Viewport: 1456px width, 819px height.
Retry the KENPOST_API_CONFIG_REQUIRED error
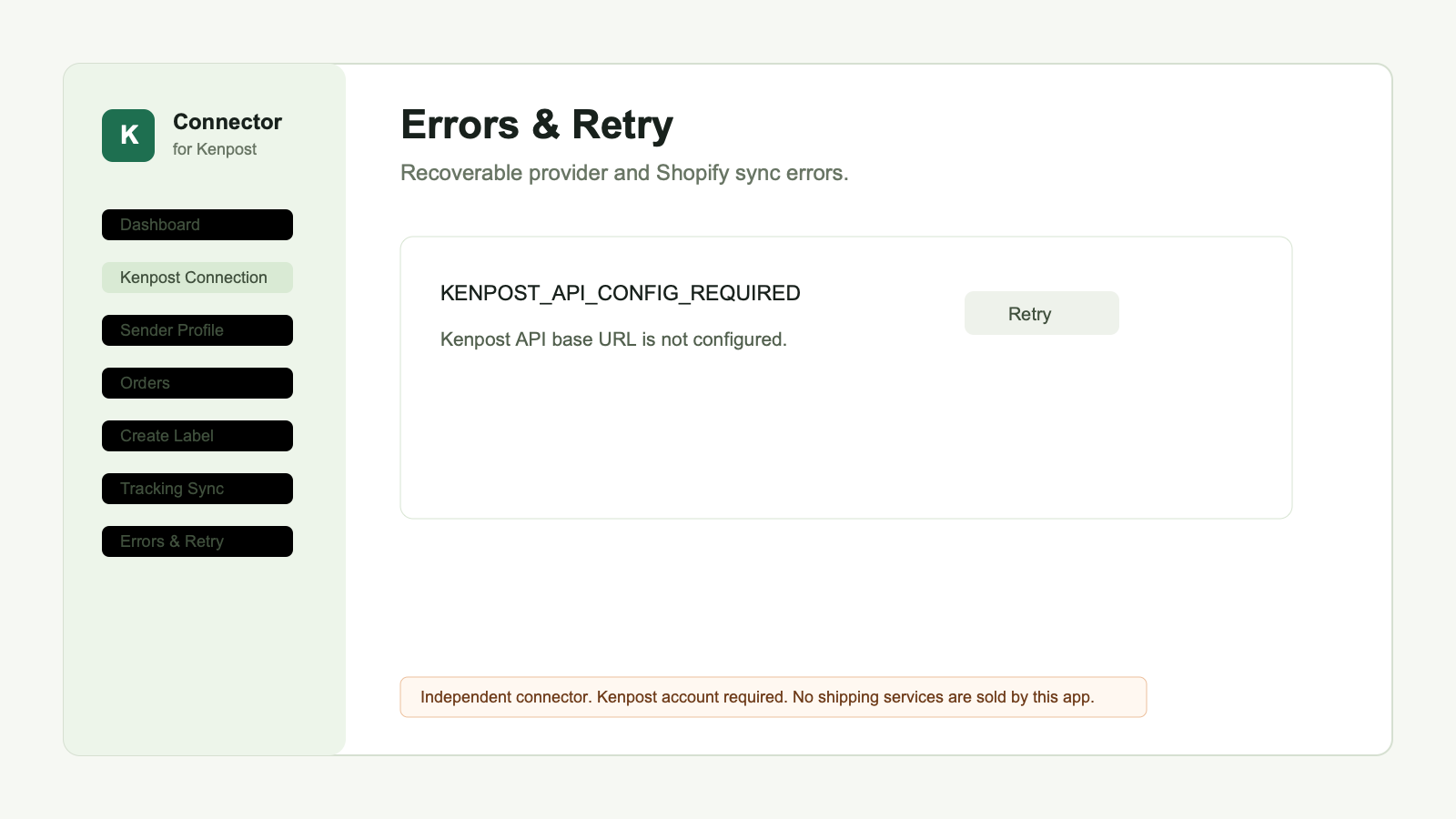[x=1042, y=313]
